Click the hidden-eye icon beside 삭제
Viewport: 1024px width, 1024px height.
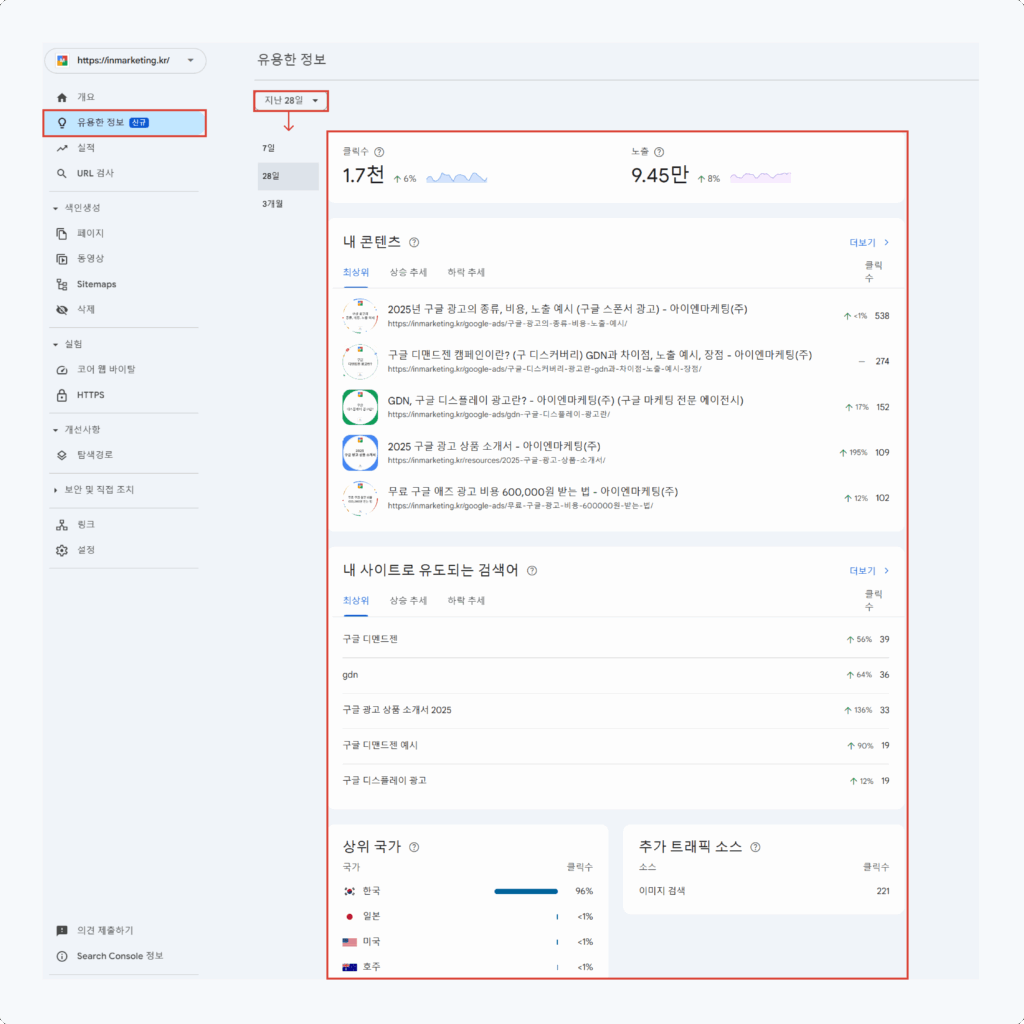coord(62,310)
